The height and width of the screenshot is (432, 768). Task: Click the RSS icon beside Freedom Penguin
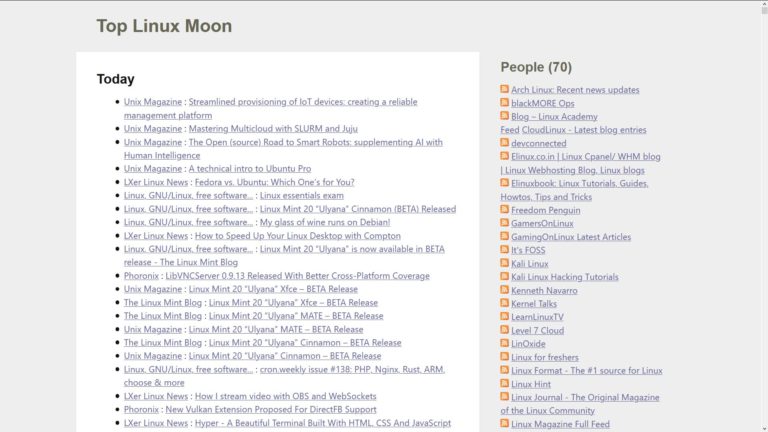505,210
